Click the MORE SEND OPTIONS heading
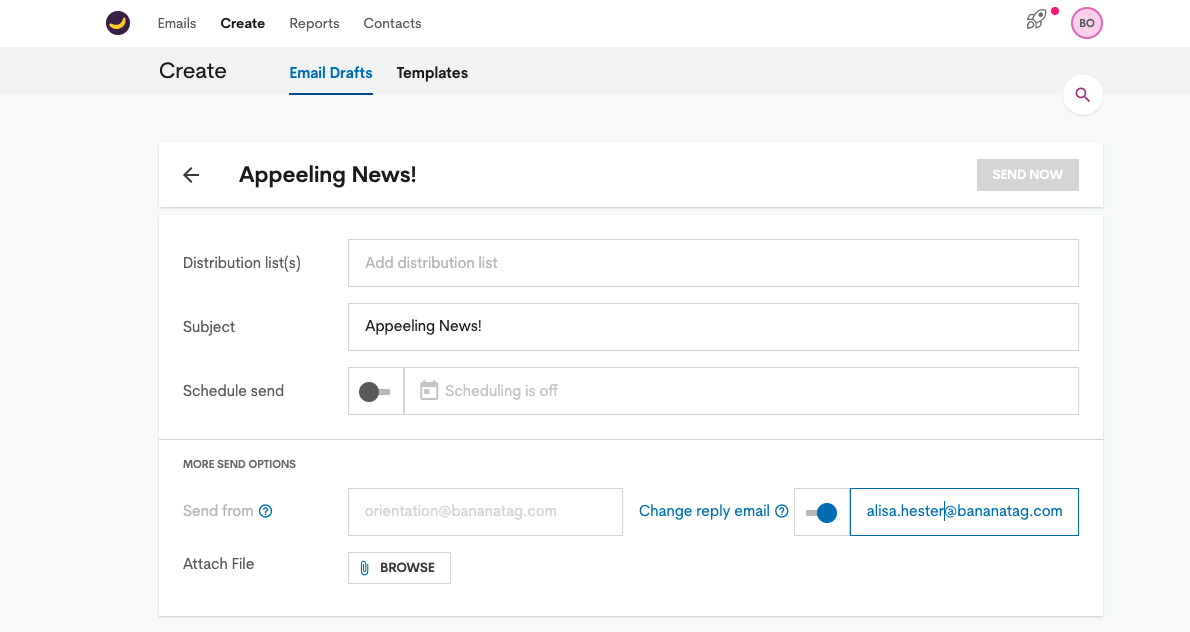Image resolution: width=1190 pixels, height=632 pixels. coord(239,464)
